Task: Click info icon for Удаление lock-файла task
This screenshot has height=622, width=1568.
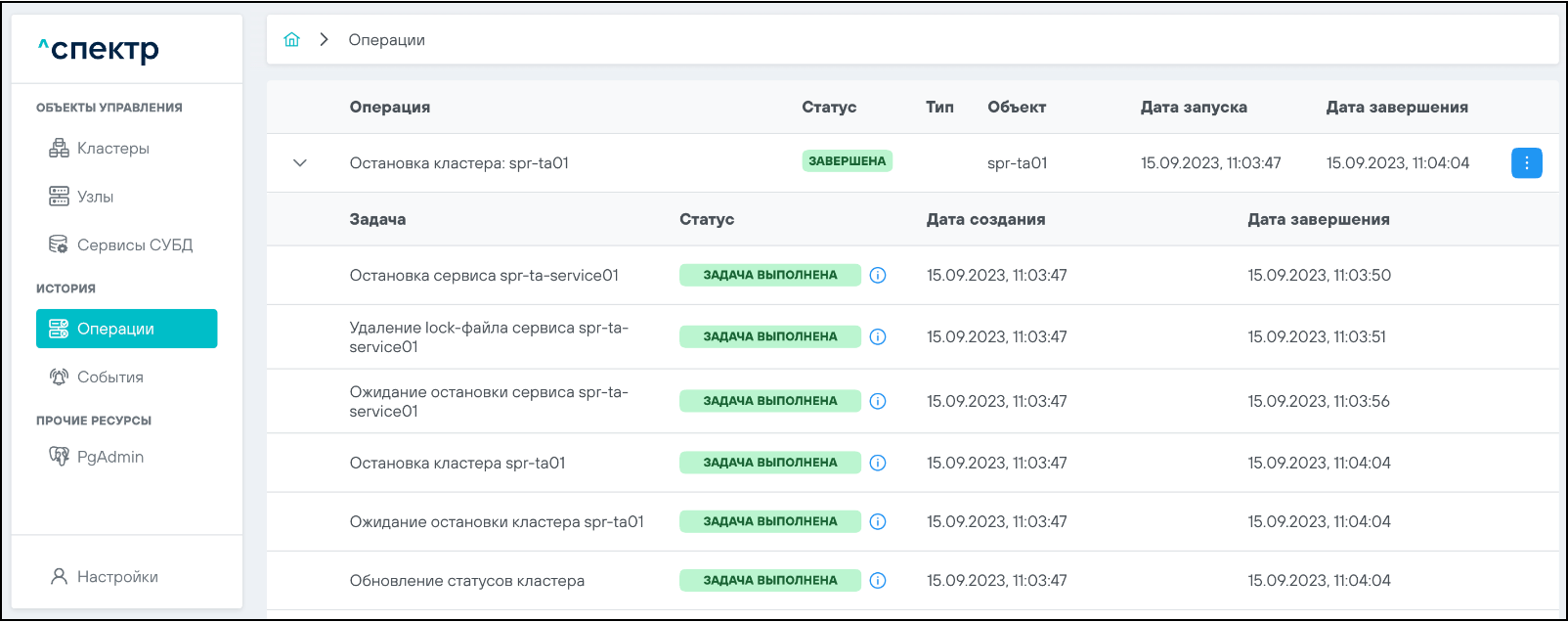Action: (878, 337)
